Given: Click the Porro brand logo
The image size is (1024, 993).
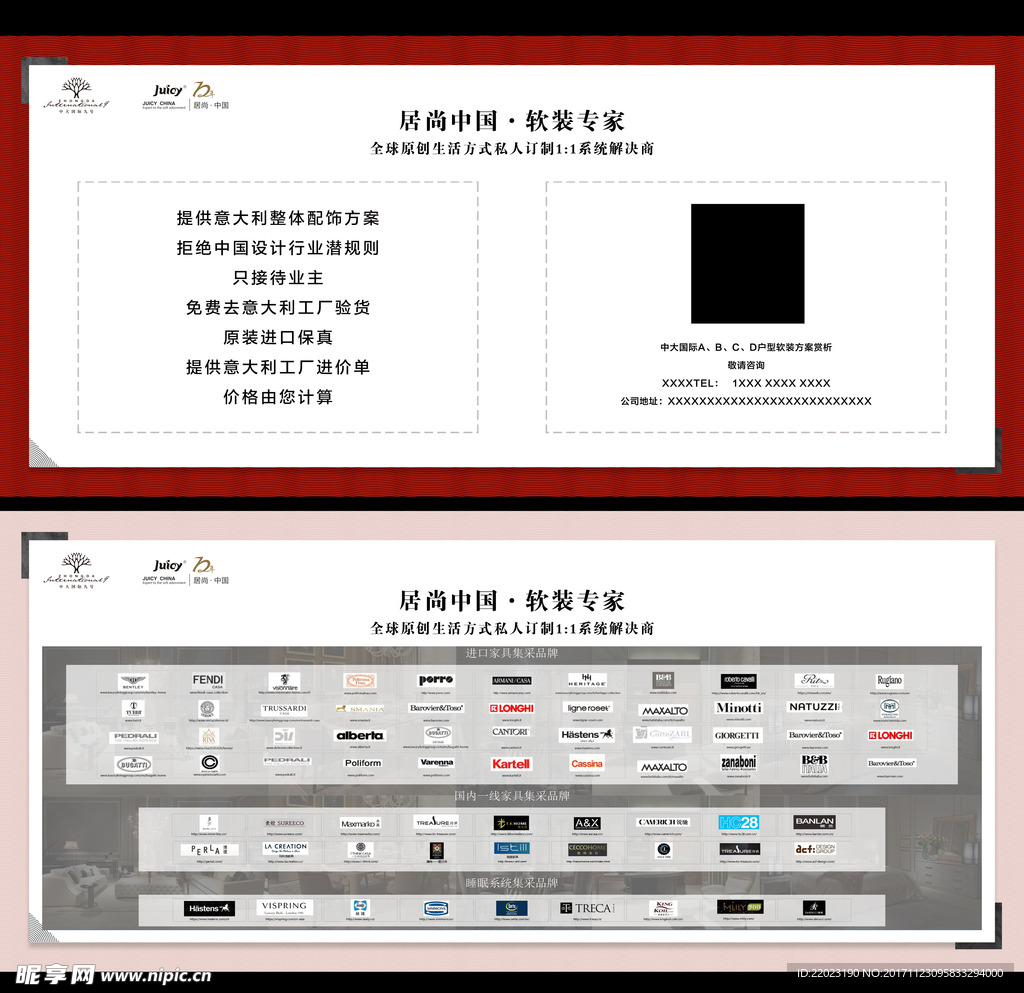Looking at the screenshot, I should (x=436, y=680).
